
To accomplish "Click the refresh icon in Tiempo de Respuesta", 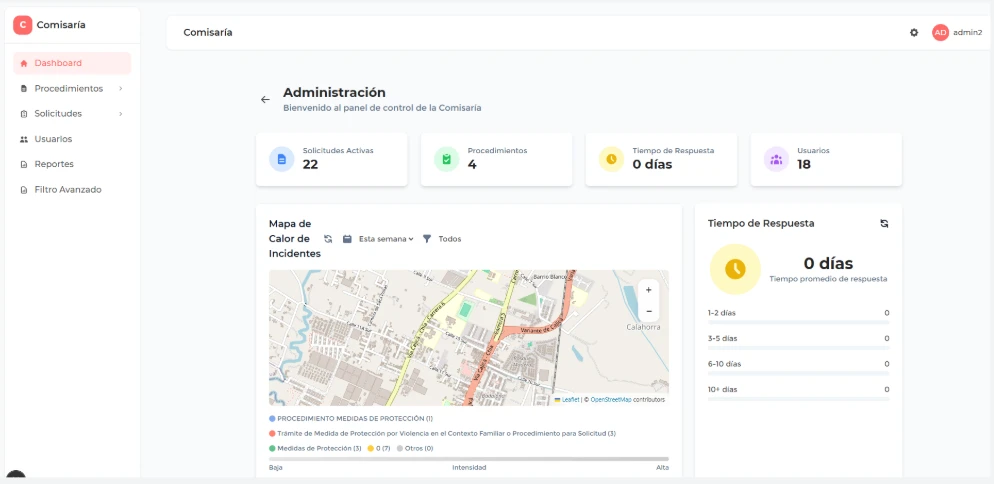I will (884, 223).
